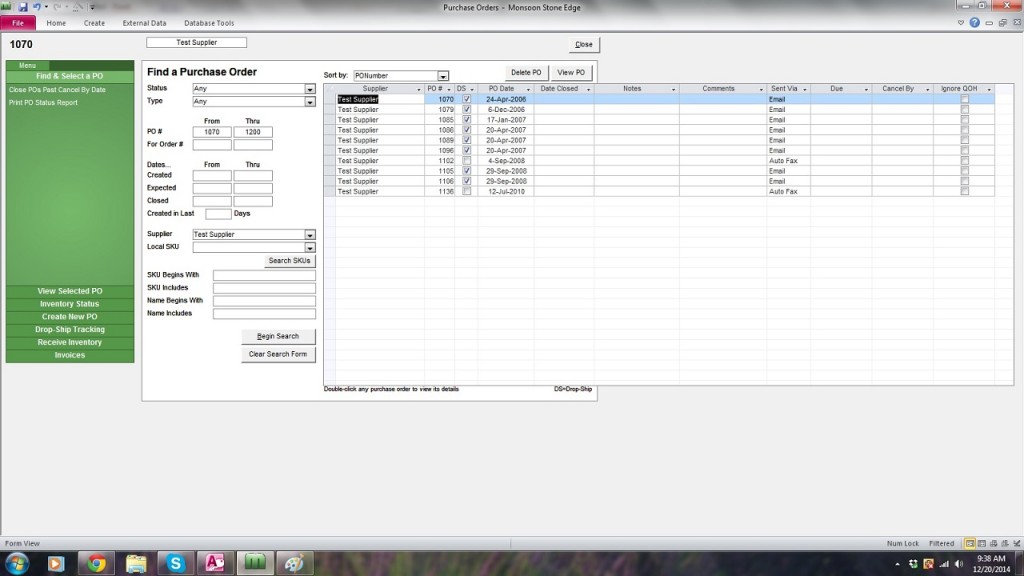
Task: Open the Database Tools tab
Action: pos(209,22)
